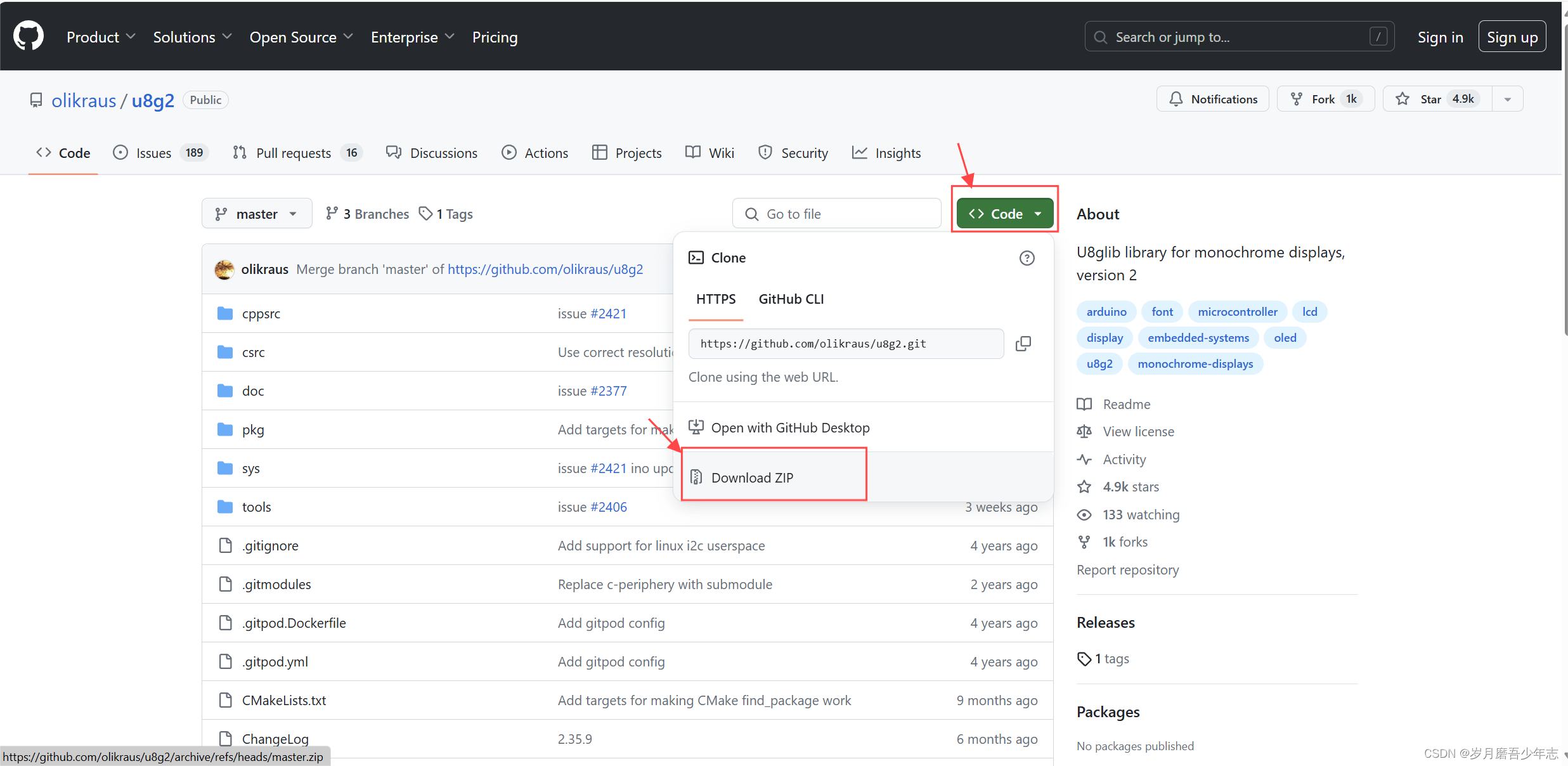Viewport: 1568px width, 766px height.
Task: Click the Sign up button
Action: click(x=1512, y=37)
